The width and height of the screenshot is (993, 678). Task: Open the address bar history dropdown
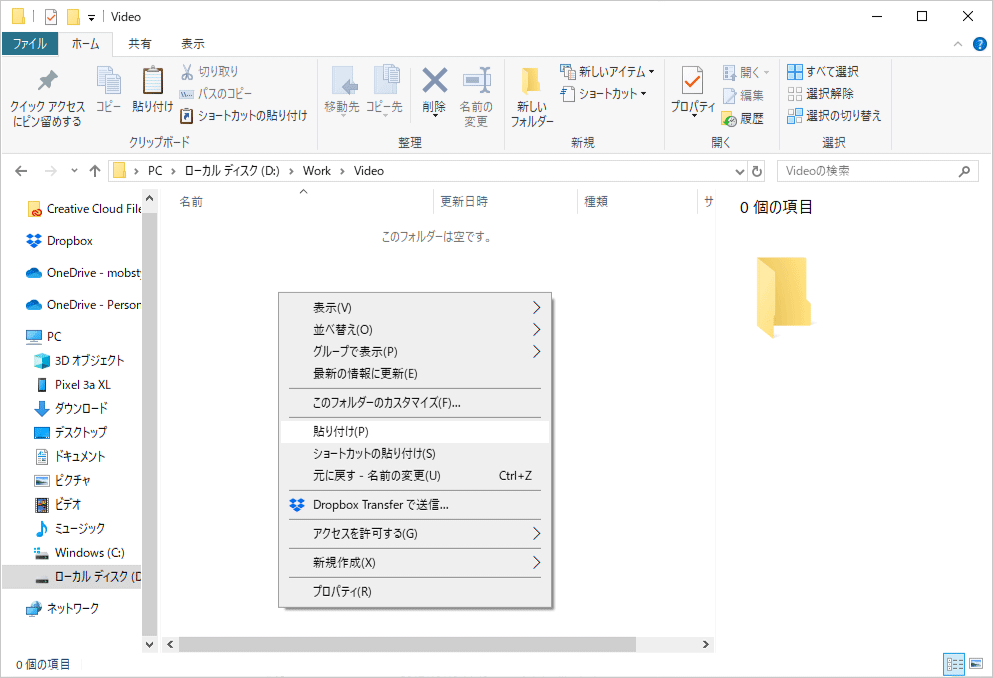[x=739, y=171]
